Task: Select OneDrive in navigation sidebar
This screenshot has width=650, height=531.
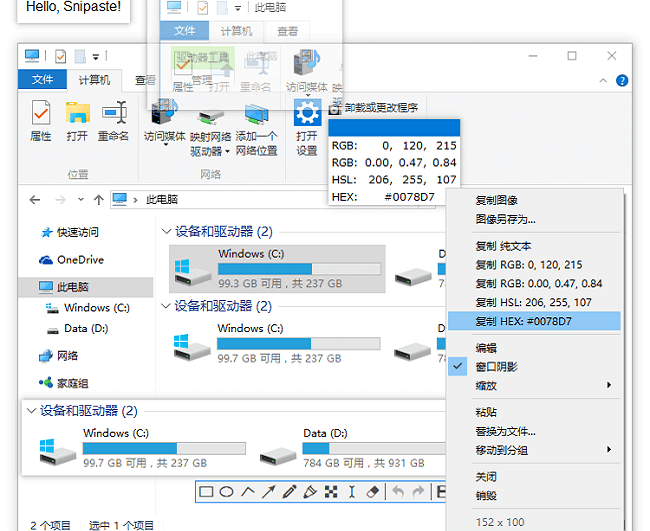Action: (x=80, y=260)
